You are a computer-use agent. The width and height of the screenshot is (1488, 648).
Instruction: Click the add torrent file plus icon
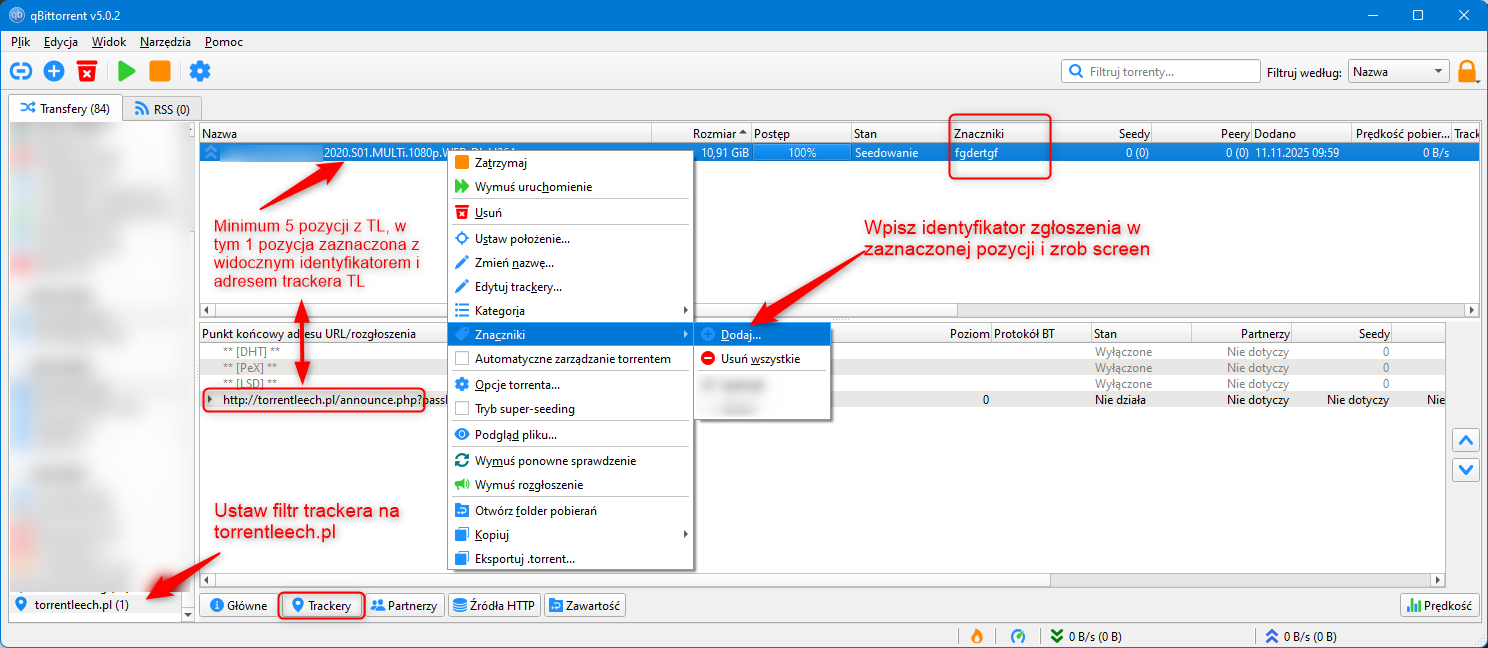(54, 71)
